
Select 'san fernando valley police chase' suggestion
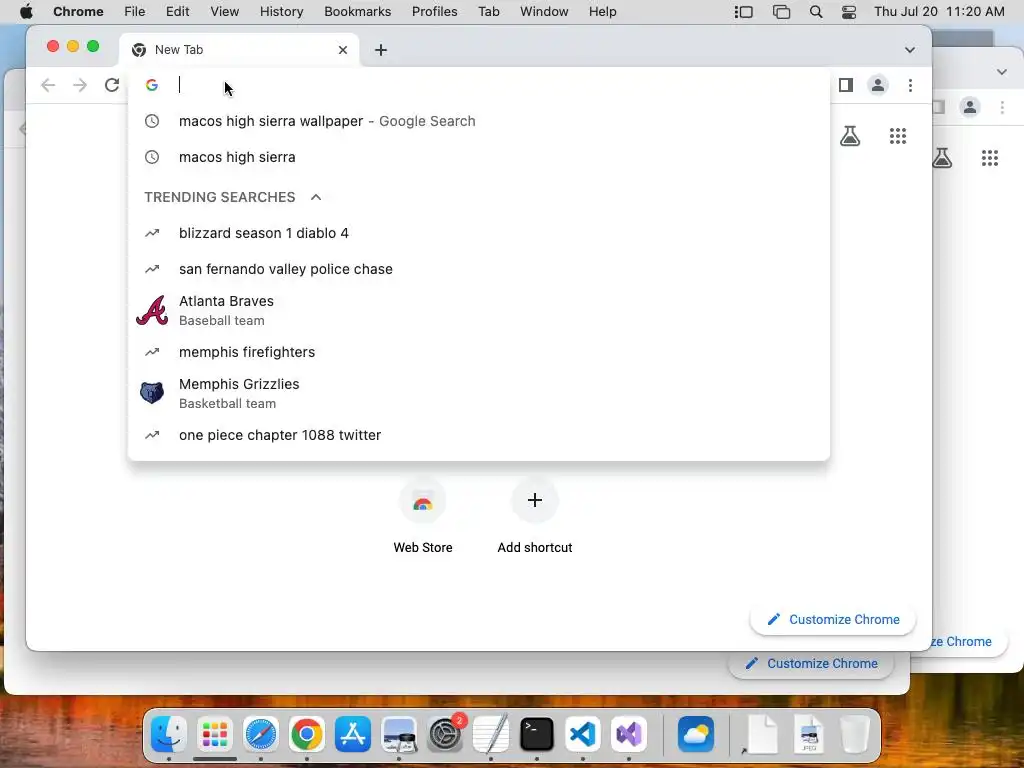point(479,269)
